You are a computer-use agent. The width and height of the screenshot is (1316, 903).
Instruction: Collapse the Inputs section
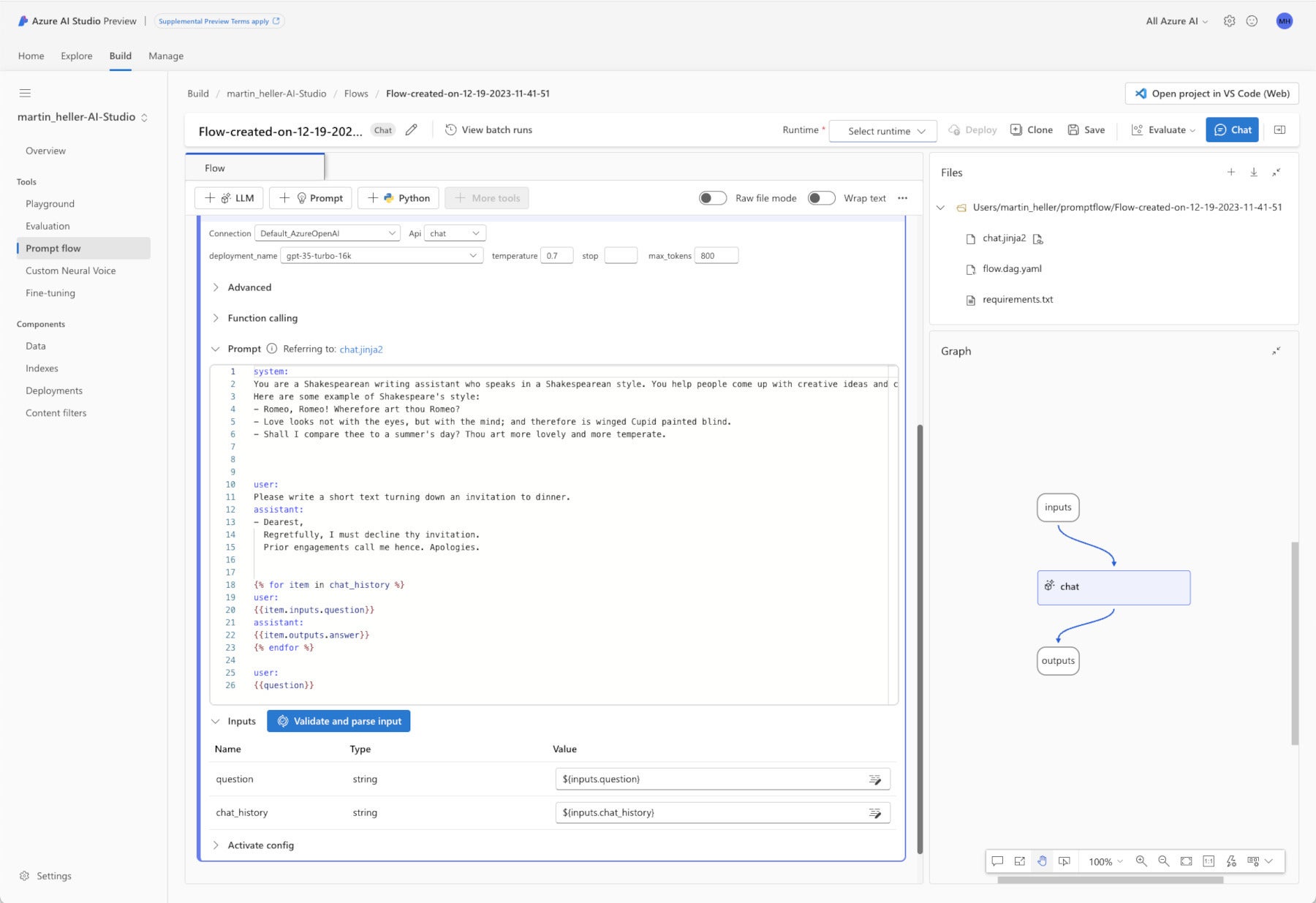click(216, 722)
